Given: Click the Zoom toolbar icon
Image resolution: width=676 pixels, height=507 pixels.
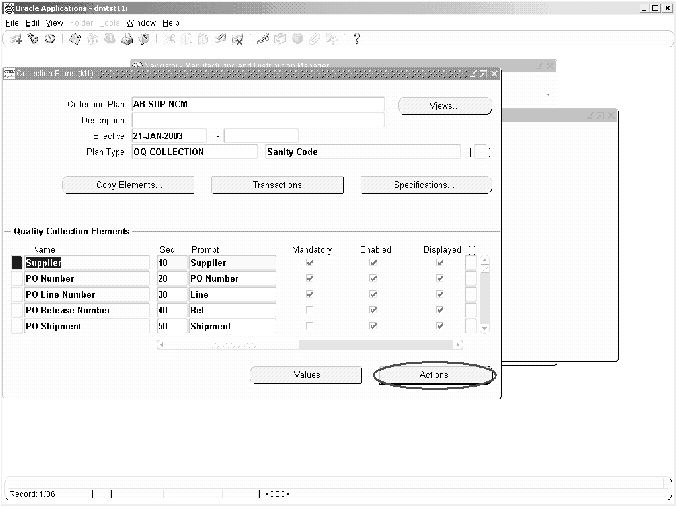Looking at the screenshot, I should click(x=280, y=39).
